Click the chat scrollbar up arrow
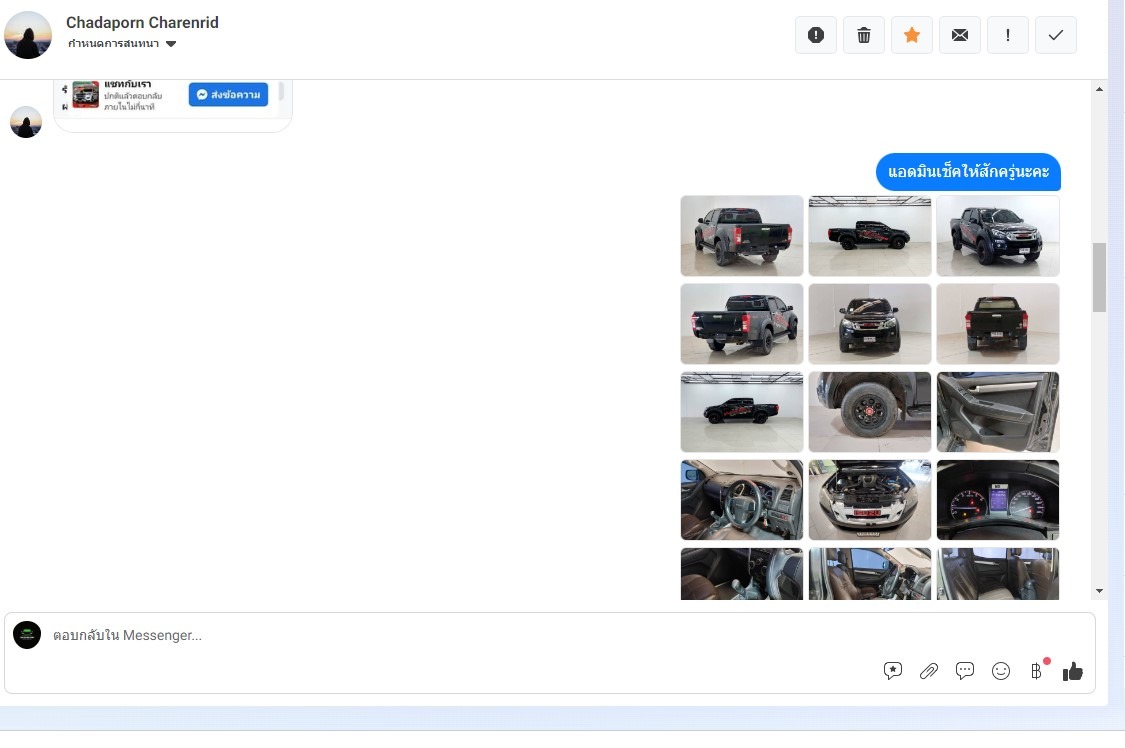Viewport: 1125px width, 748px height. click(x=1099, y=90)
